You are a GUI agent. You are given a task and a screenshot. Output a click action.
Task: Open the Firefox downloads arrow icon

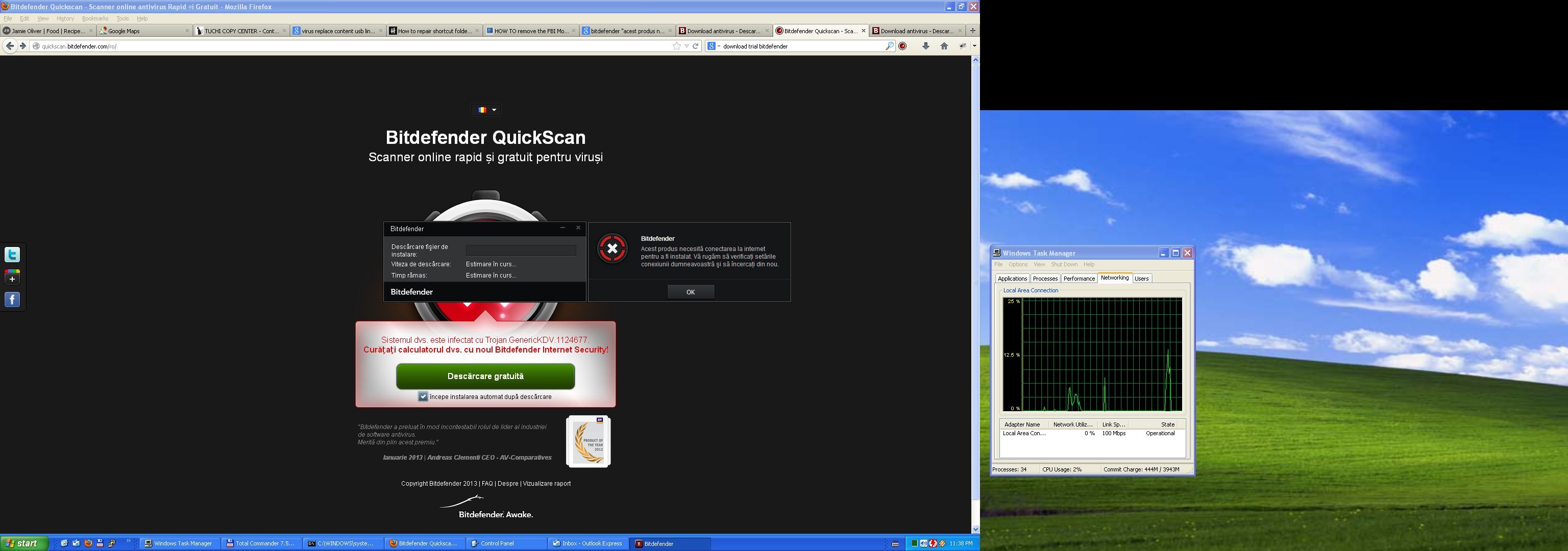(925, 46)
